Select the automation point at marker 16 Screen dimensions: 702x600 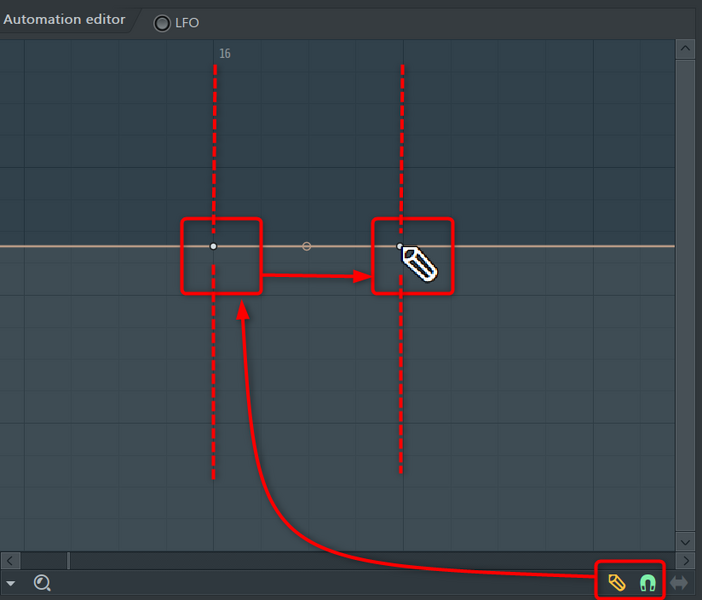coord(213,246)
